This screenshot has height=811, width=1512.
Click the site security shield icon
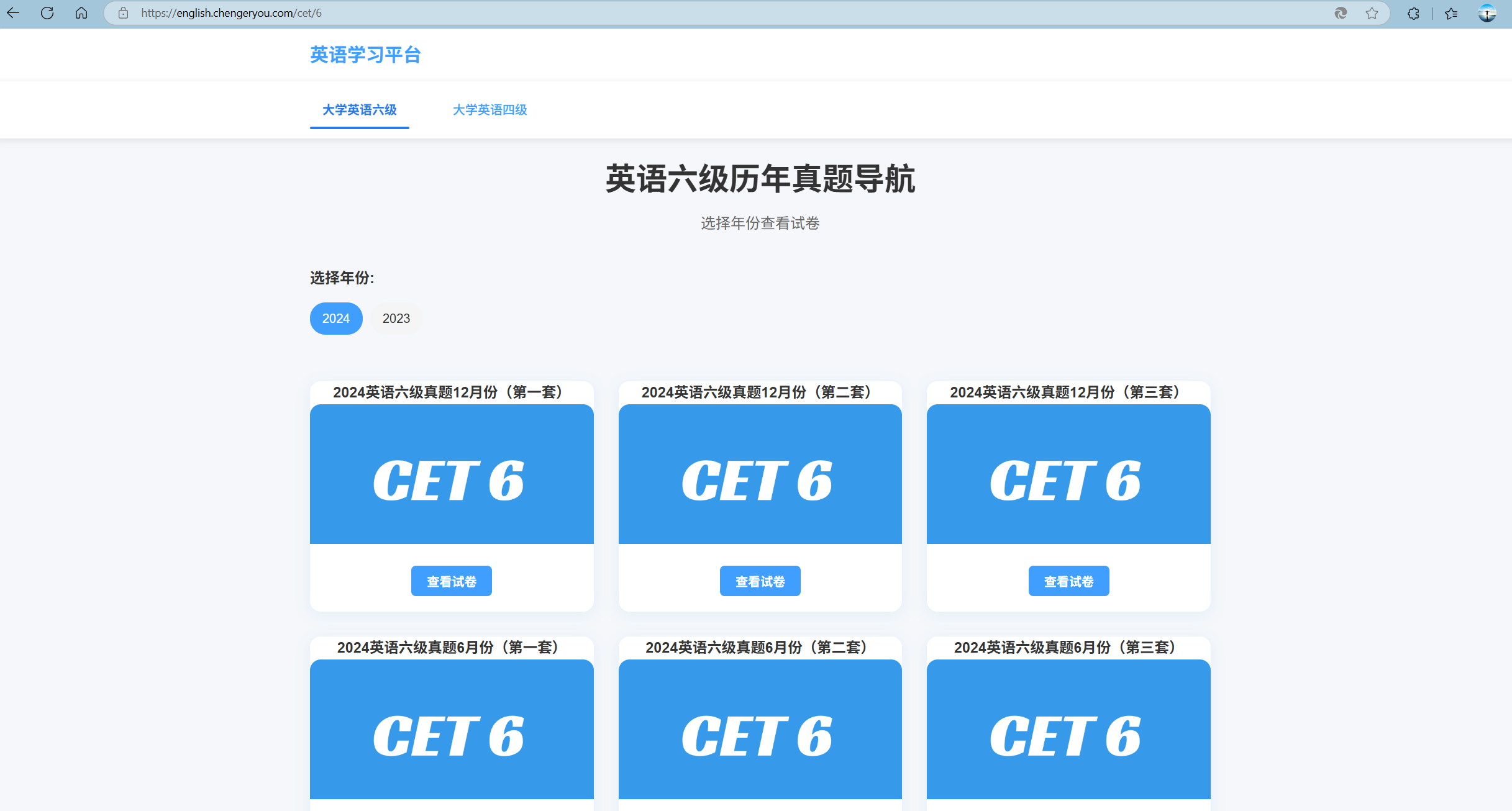(x=122, y=12)
